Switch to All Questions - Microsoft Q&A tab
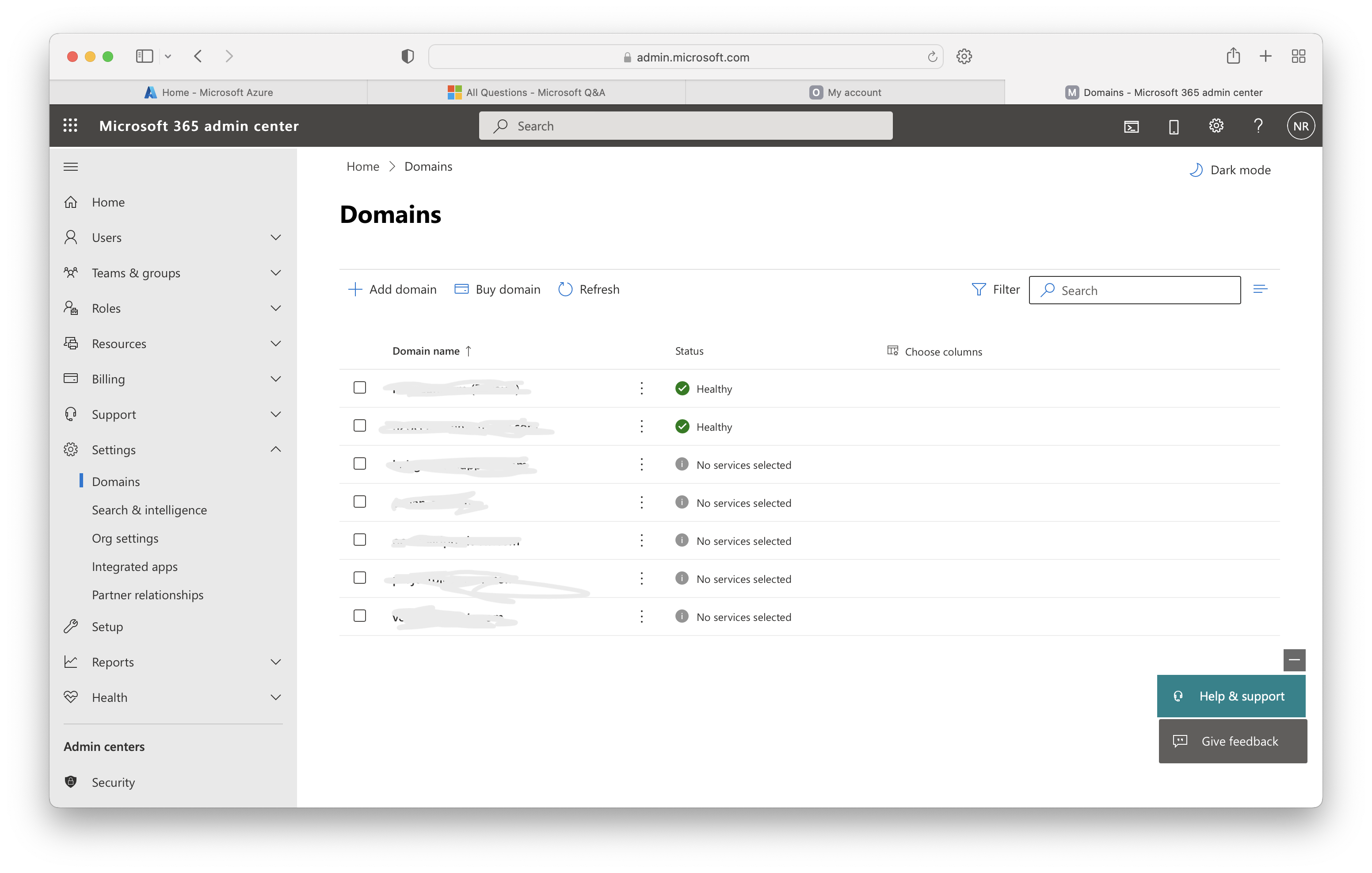Screen dimensions: 1372x873 click(x=526, y=92)
